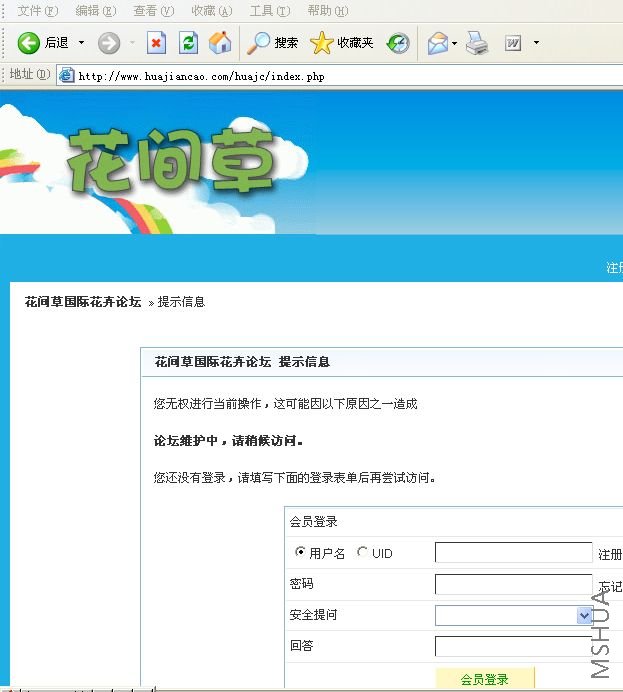623x692 pixels.
Task: Open the 编辑(E) menu
Action: point(96,11)
